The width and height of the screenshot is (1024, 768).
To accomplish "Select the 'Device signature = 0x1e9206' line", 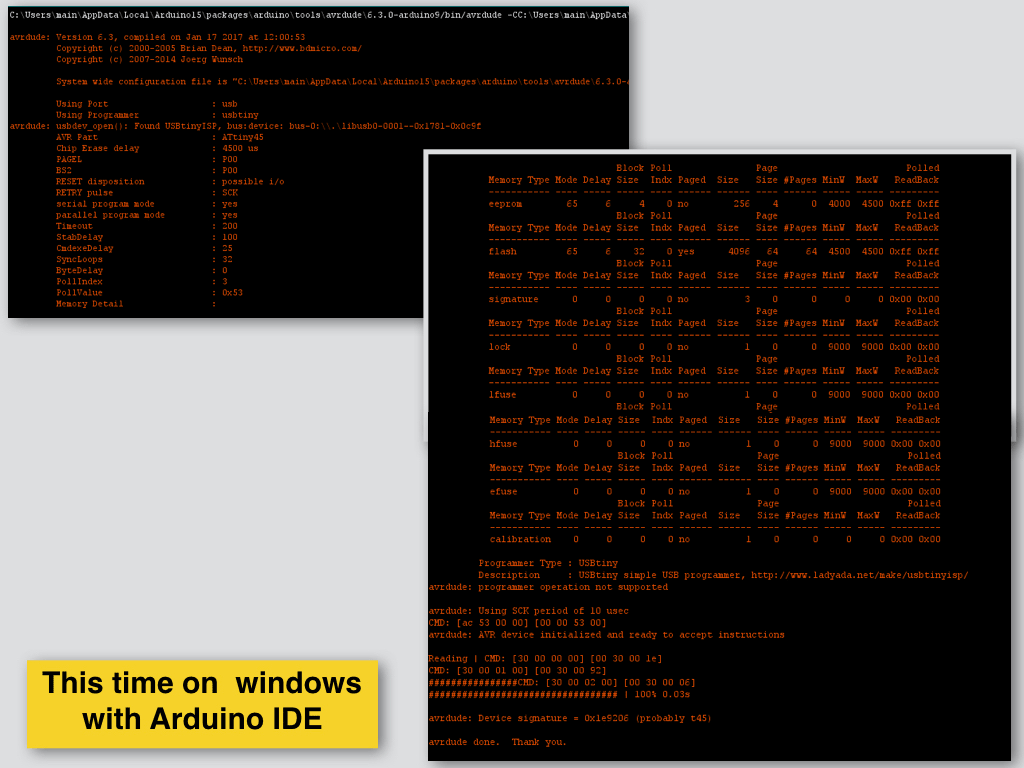I will tap(570, 718).
